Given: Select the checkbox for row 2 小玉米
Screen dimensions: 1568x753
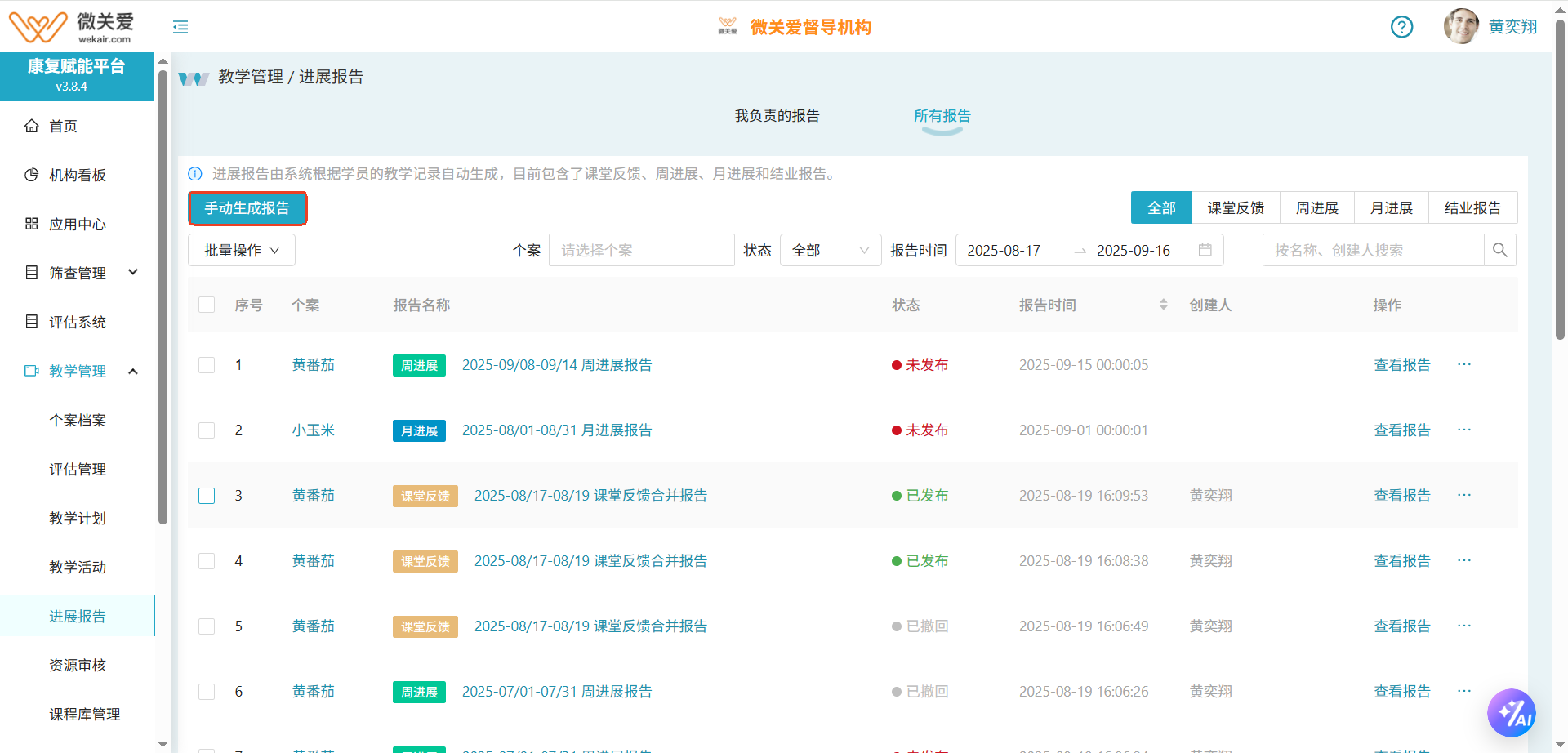Looking at the screenshot, I should coord(207,430).
